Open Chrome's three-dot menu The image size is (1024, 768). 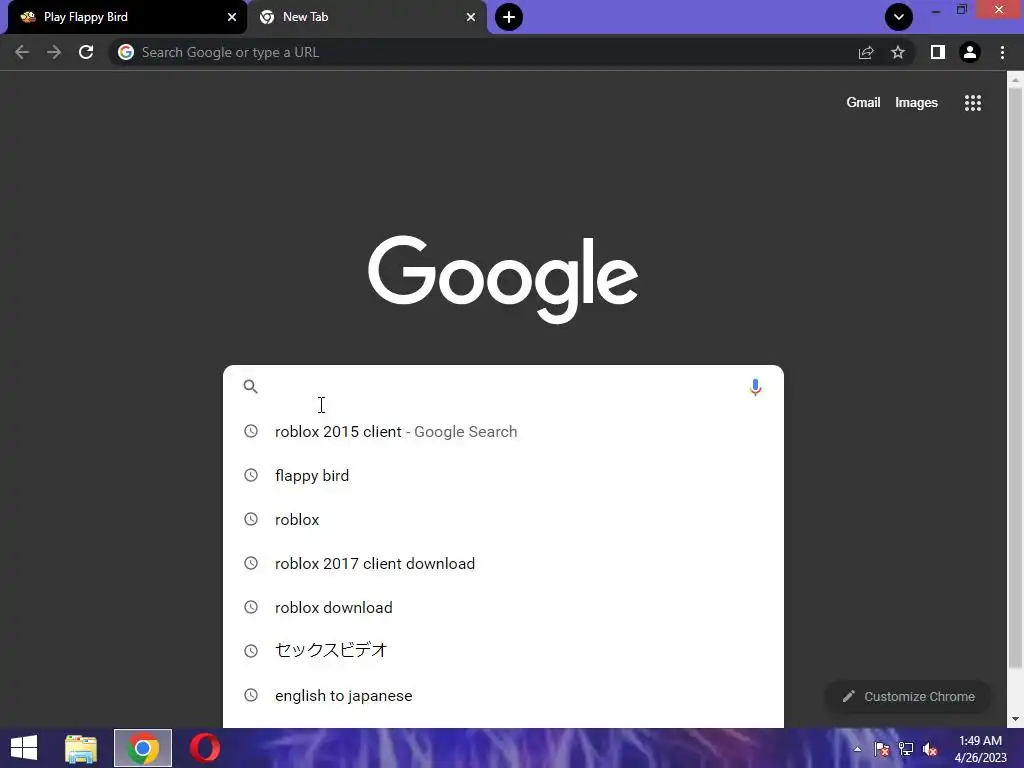click(1002, 52)
